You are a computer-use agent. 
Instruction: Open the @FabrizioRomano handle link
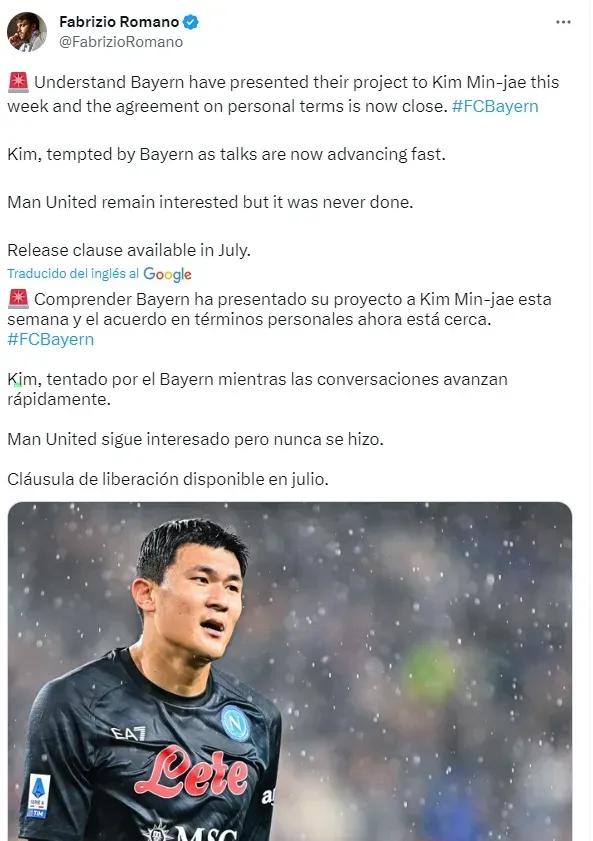[x=121, y=42]
